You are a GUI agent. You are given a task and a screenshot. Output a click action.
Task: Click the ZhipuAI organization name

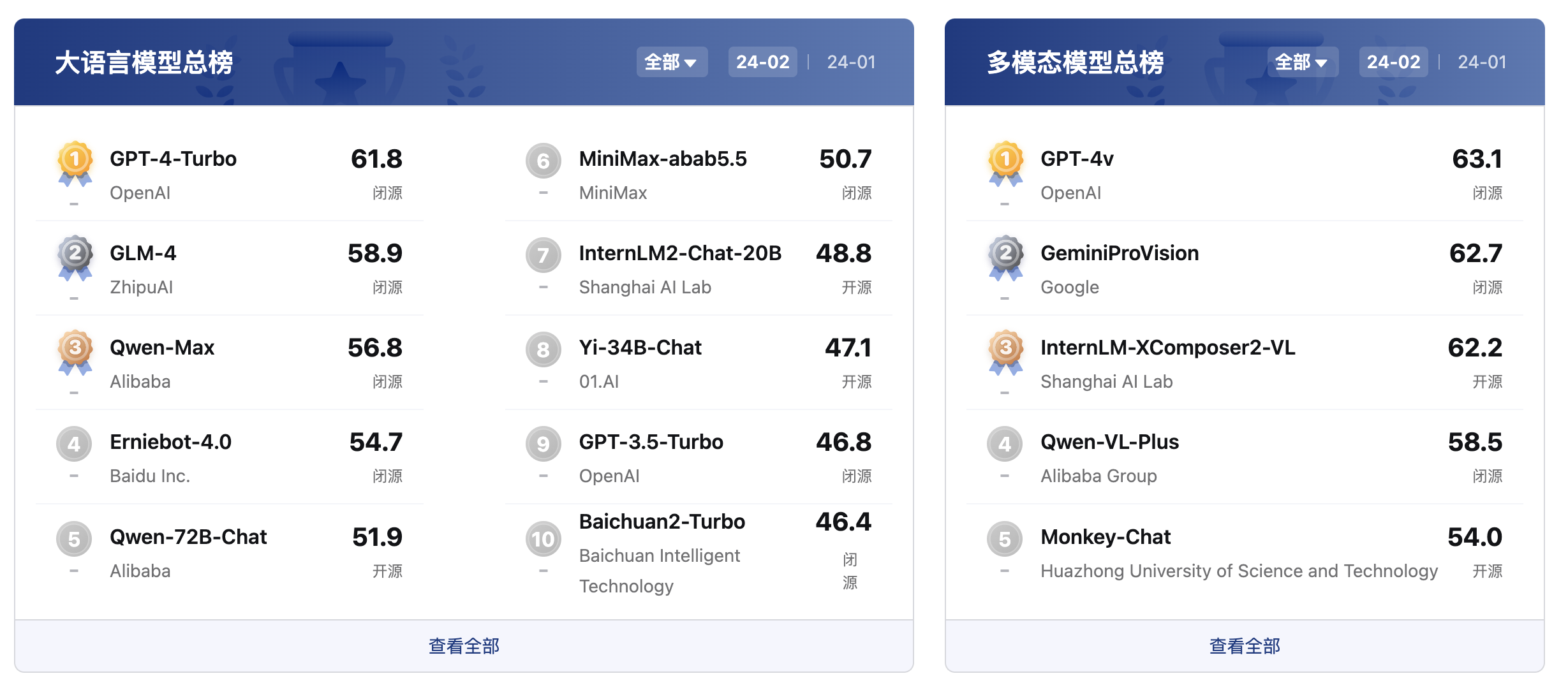pos(141,288)
